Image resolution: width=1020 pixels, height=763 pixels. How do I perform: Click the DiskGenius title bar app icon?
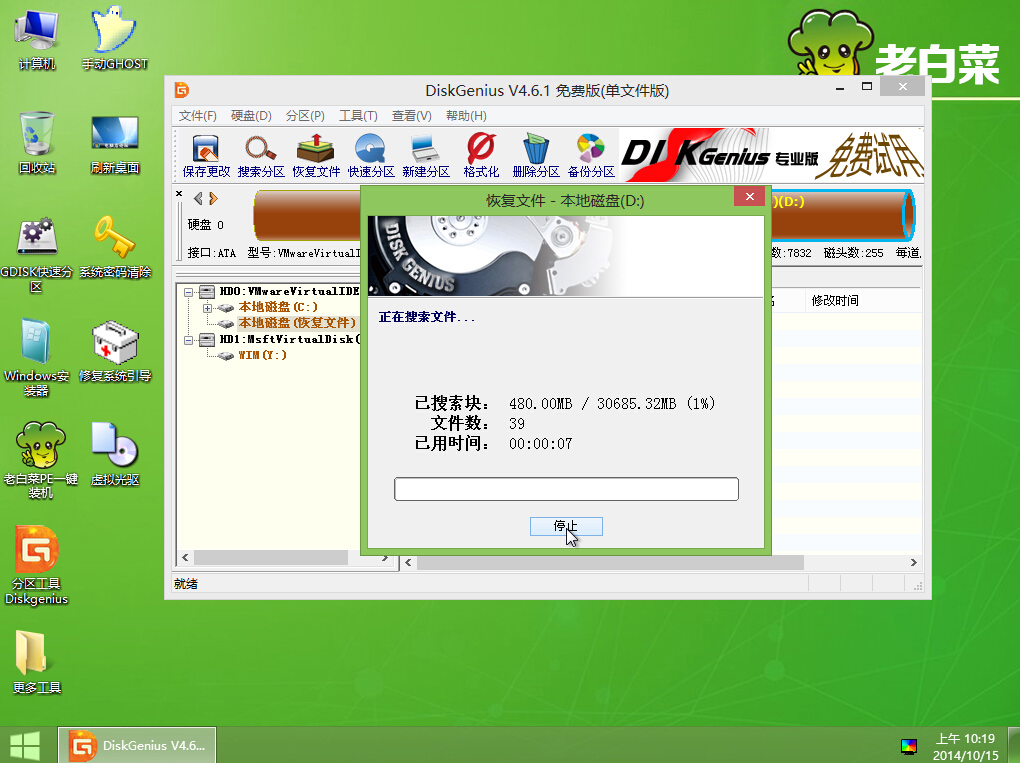182,90
